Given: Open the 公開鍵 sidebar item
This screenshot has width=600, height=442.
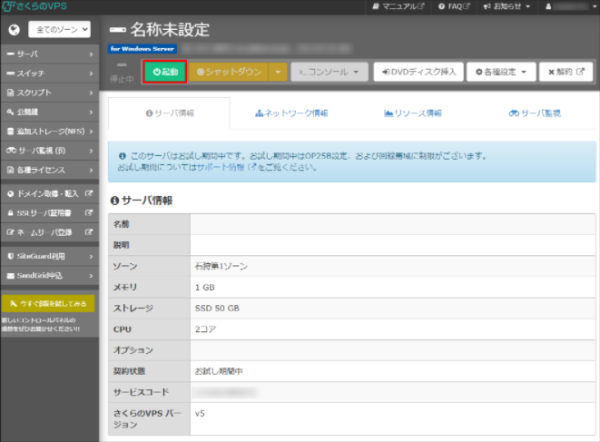Looking at the screenshot, I should (50, 112).
